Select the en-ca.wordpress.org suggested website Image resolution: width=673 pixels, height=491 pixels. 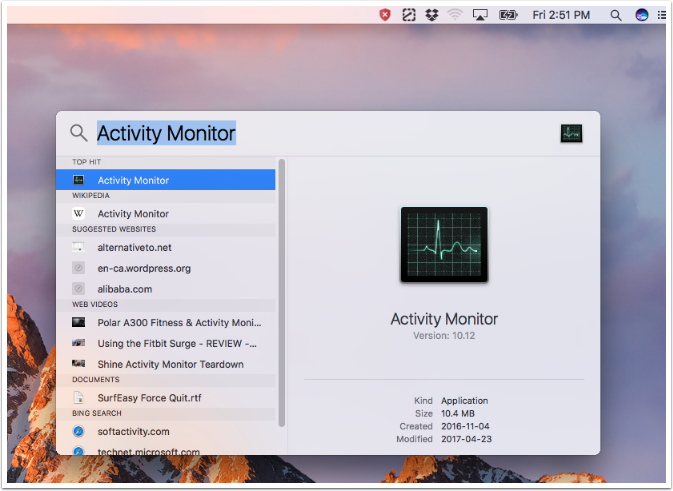click(x=166, y=268)
